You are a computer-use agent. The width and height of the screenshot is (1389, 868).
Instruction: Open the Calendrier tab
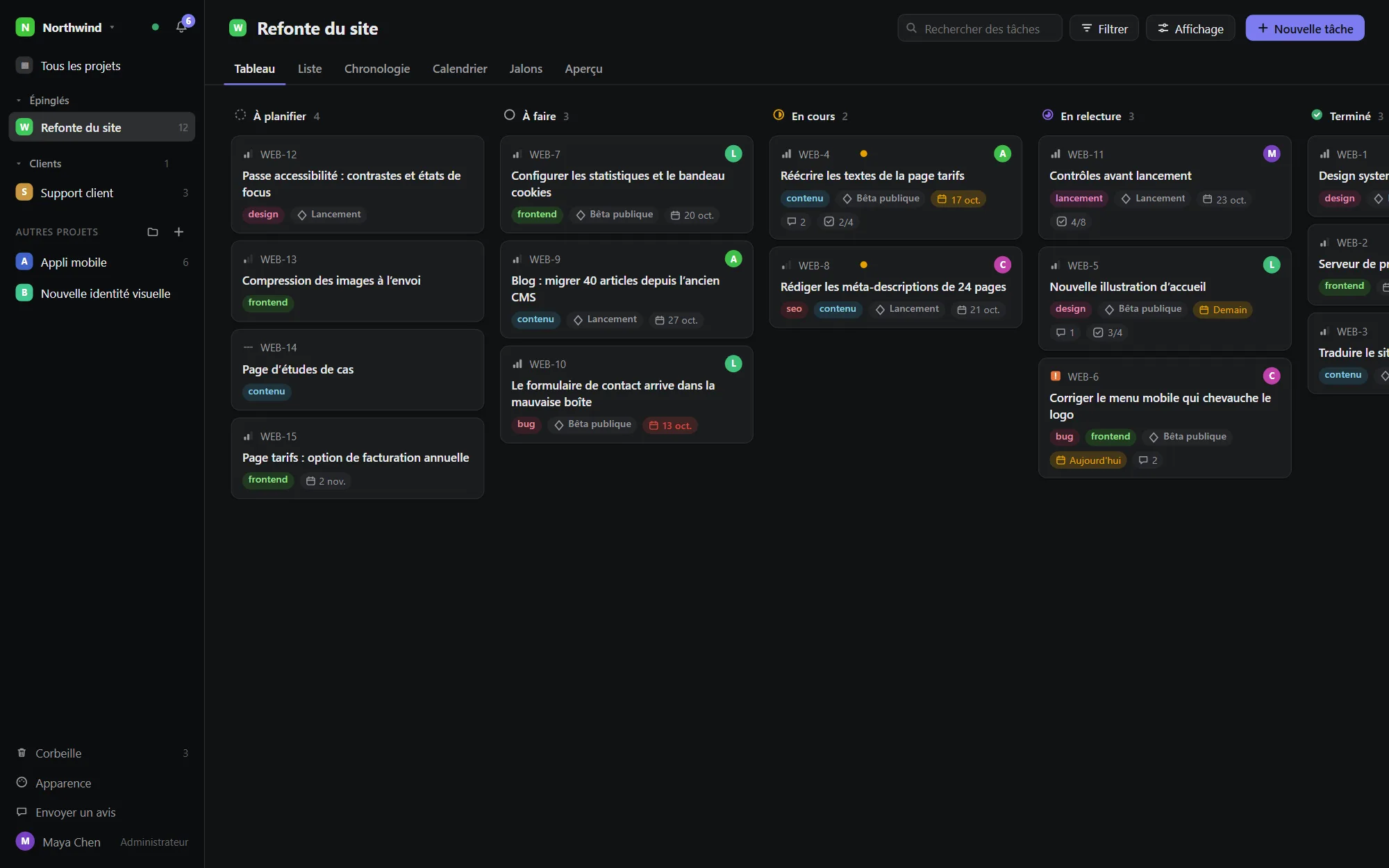point(460,69)
